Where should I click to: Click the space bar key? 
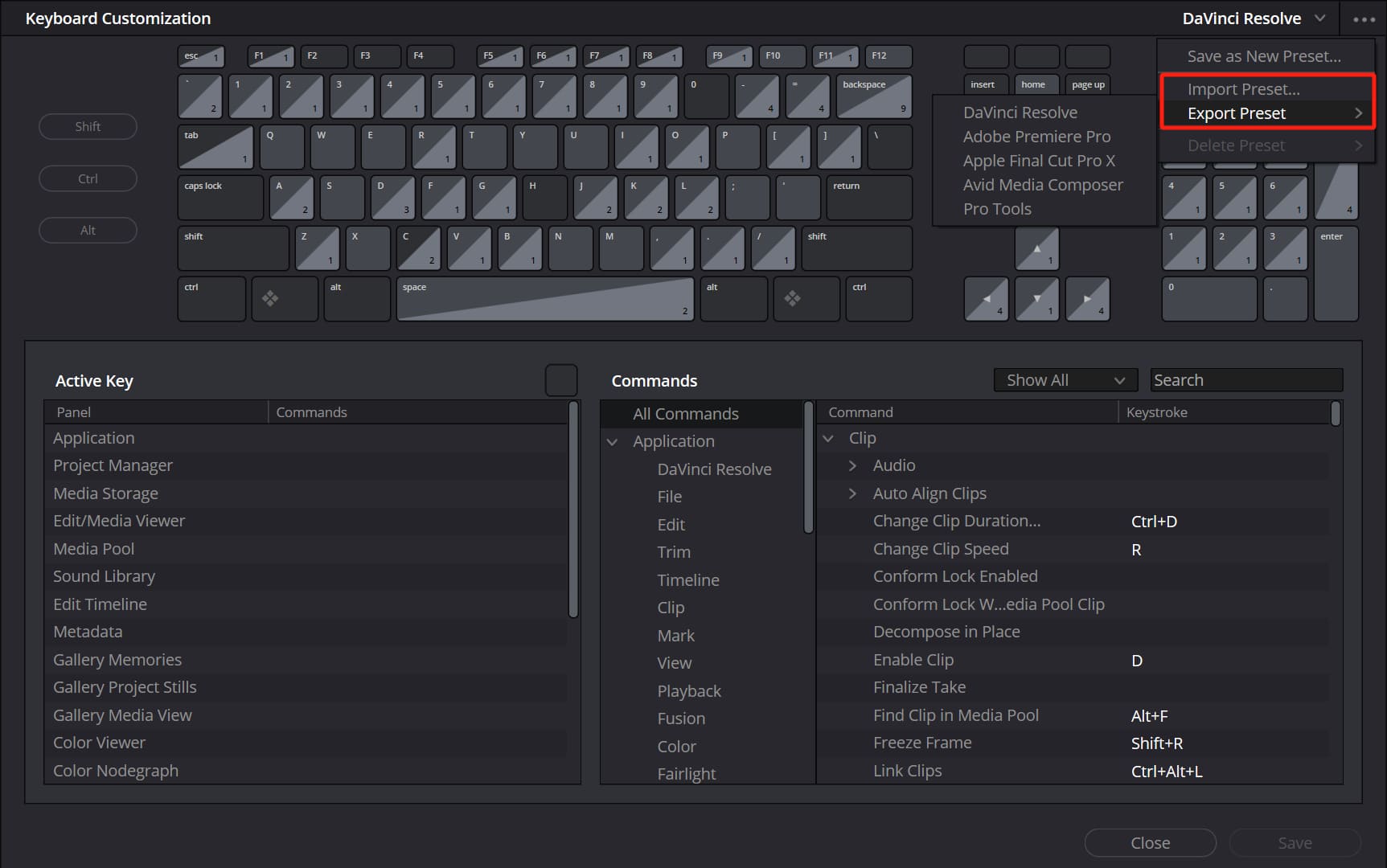click(x=544, y=299)
